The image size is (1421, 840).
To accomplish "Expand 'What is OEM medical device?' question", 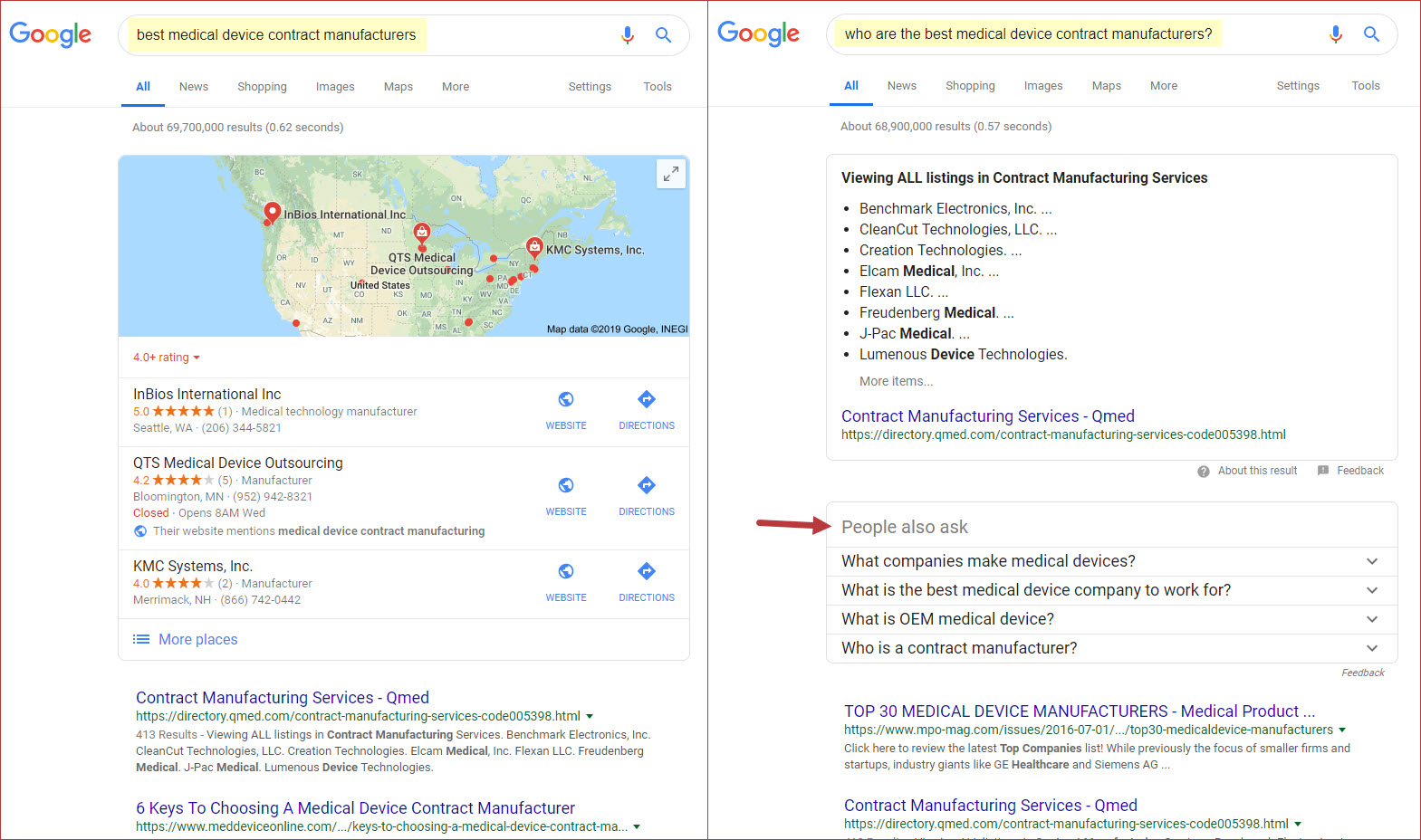I will coord(1112,619).
